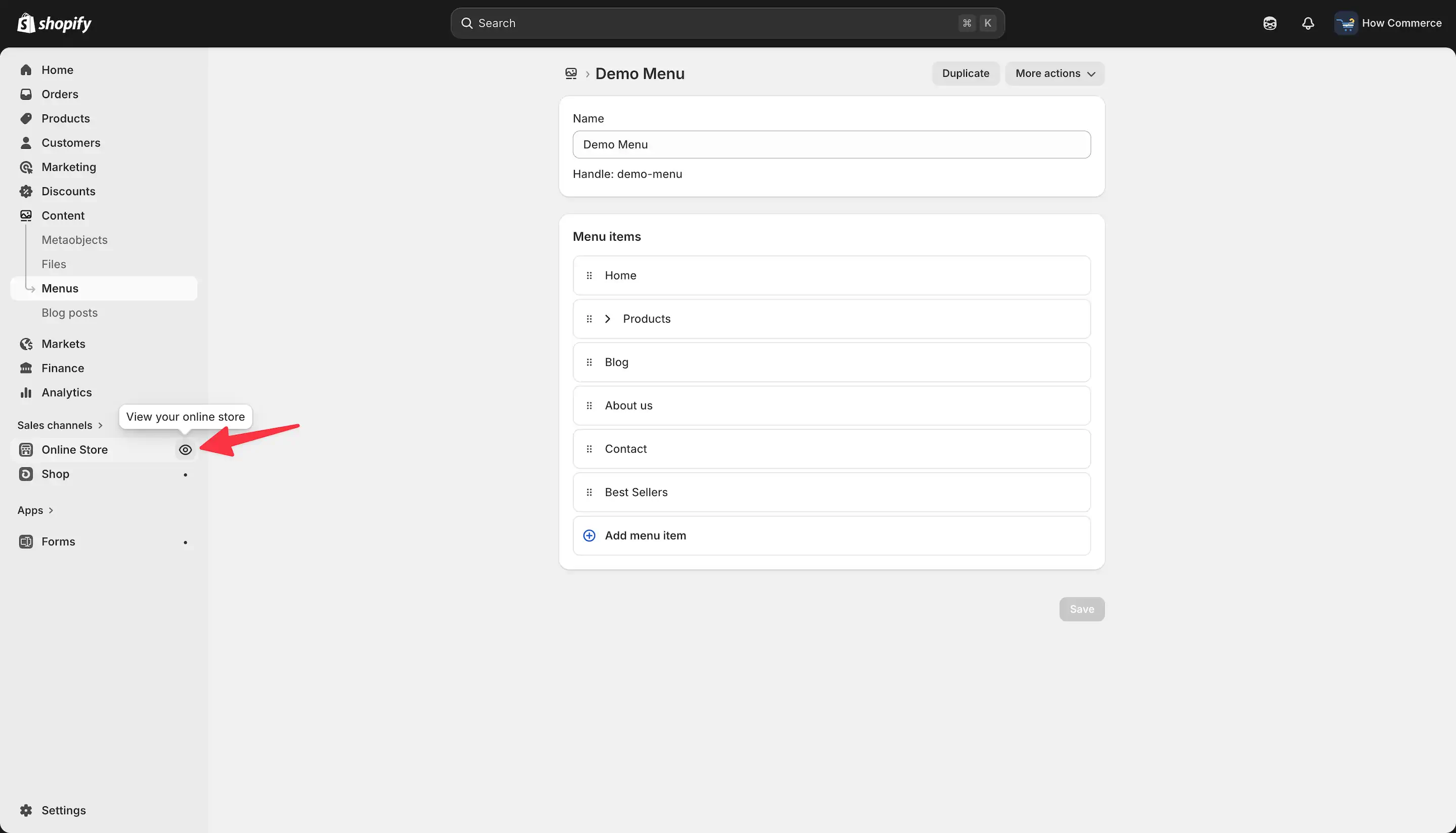Click the Discounts badge icon

(x=26, y=192)
